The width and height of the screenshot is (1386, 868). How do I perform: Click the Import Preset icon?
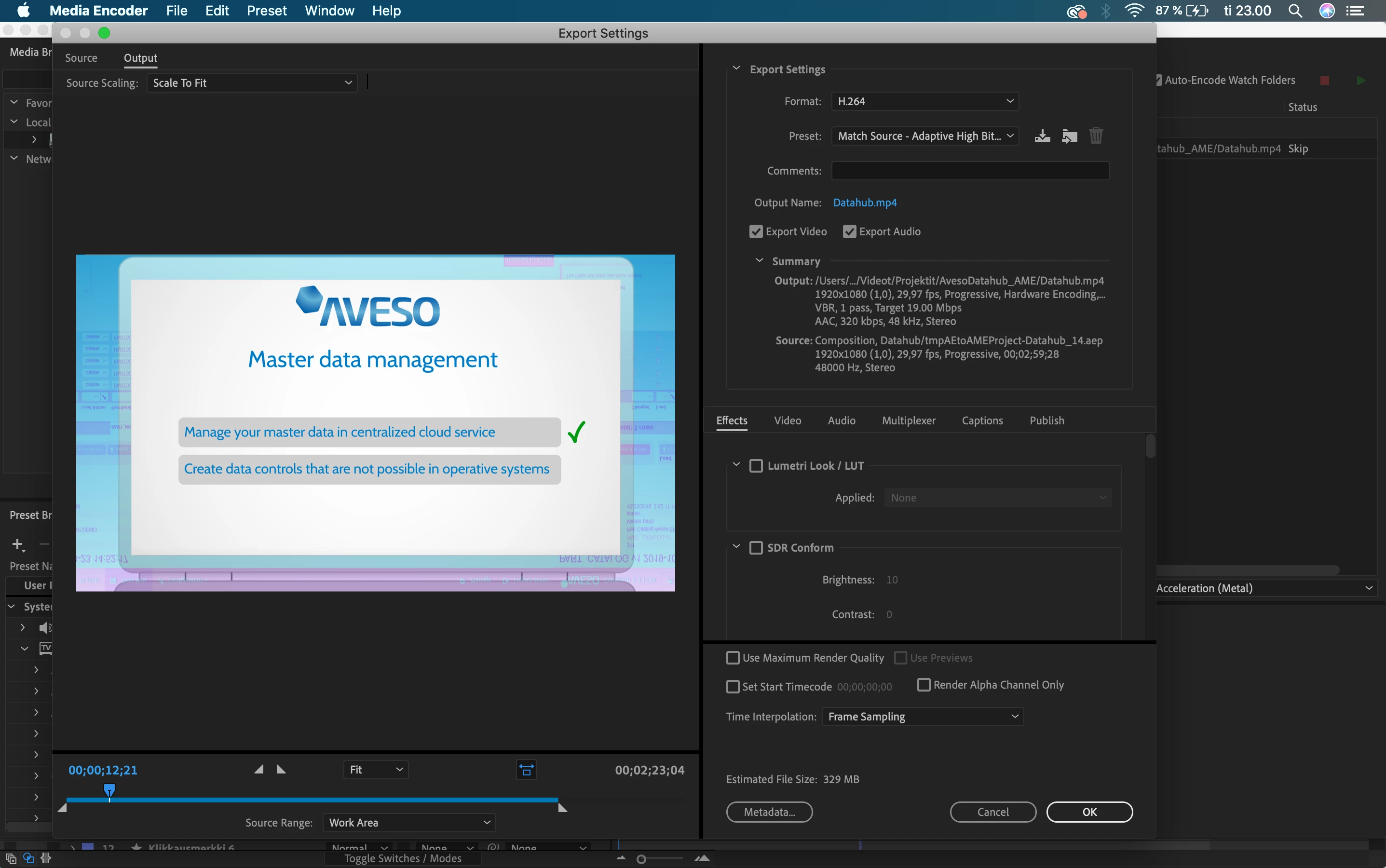click(1069, 136)
